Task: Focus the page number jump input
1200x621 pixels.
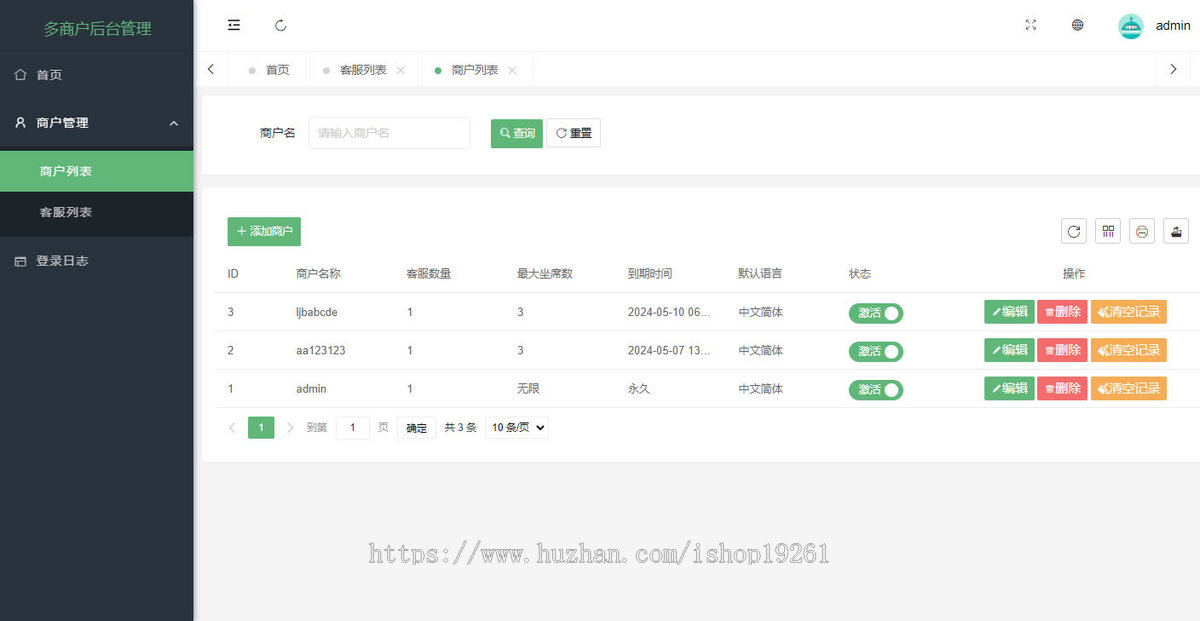Action: pos(353,427)
